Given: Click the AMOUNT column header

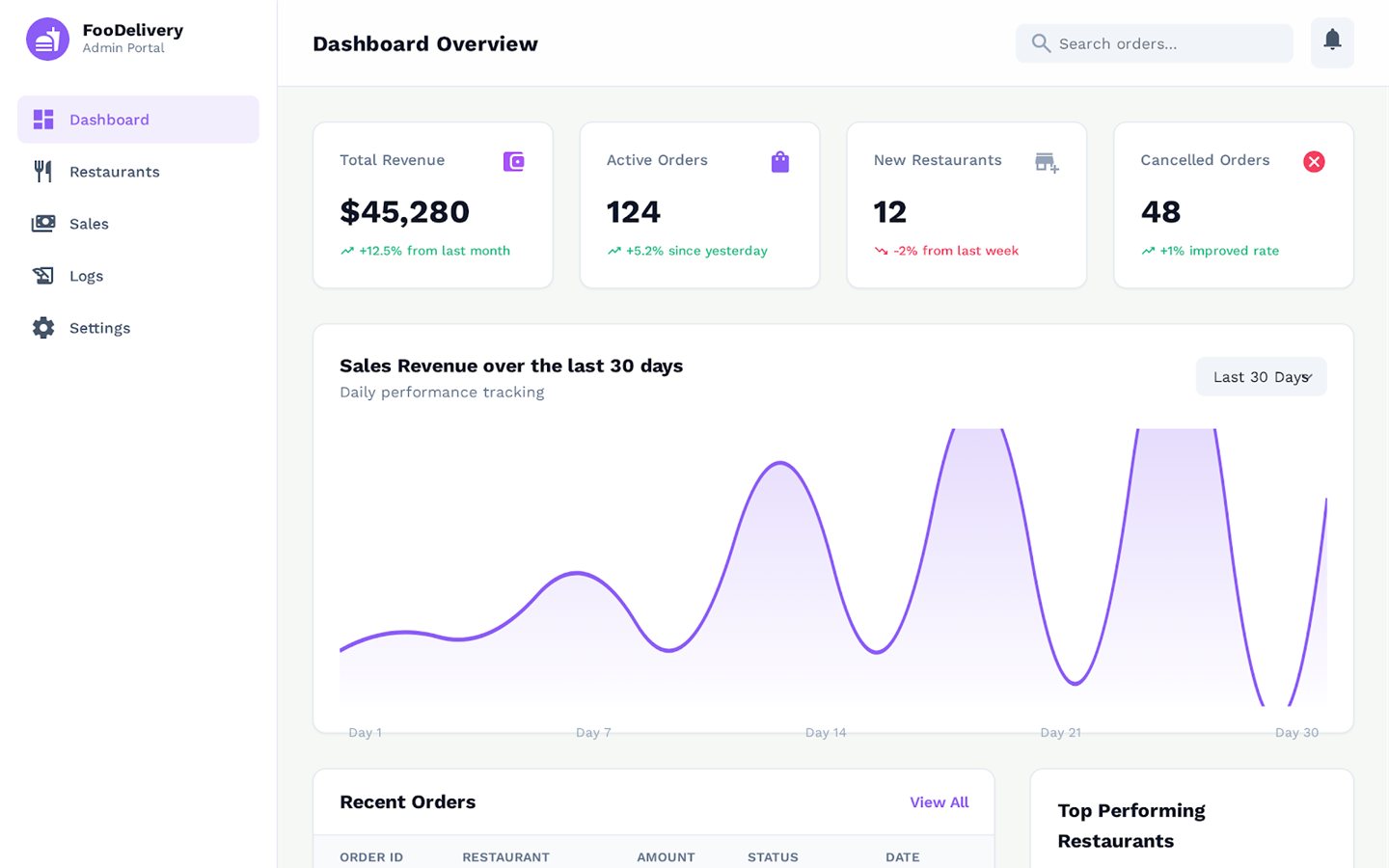Looking at the screenshot, I should coord(666,857).
